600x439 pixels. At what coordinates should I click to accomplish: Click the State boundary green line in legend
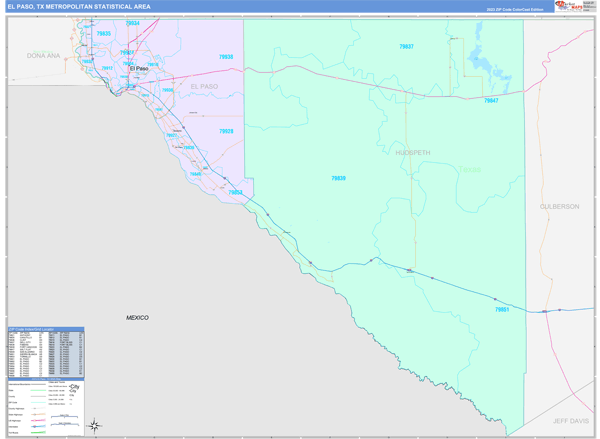[x=38, y=390]
